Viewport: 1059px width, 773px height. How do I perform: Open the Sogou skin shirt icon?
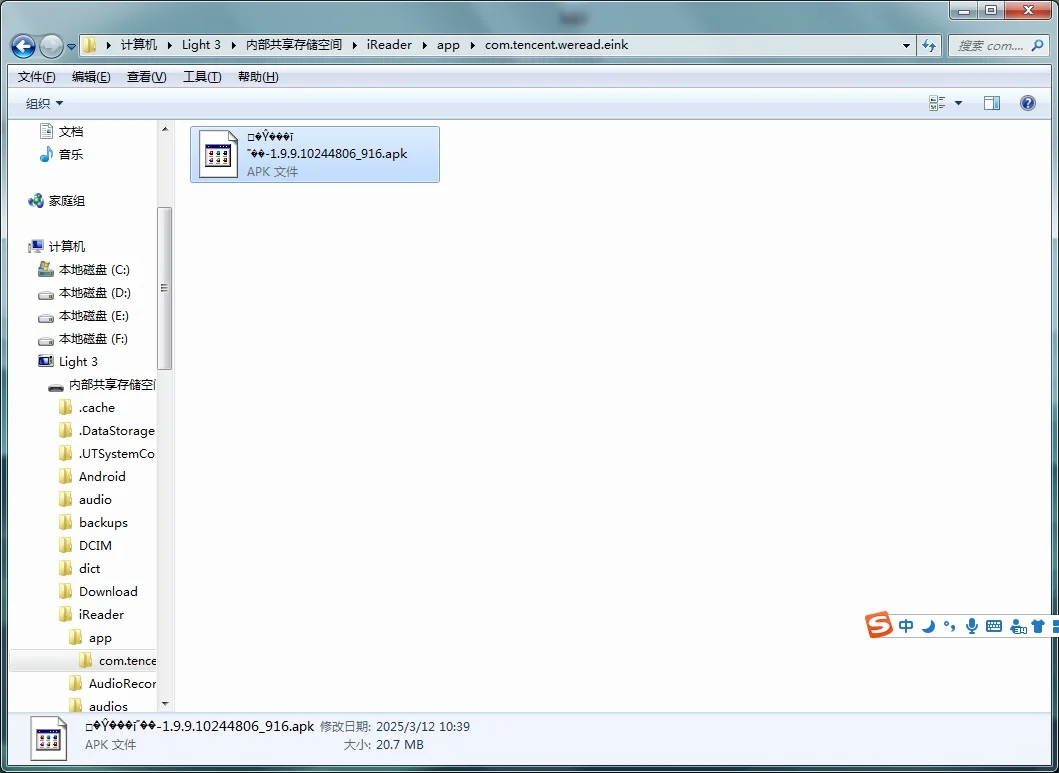click(x=1038, y=626)
